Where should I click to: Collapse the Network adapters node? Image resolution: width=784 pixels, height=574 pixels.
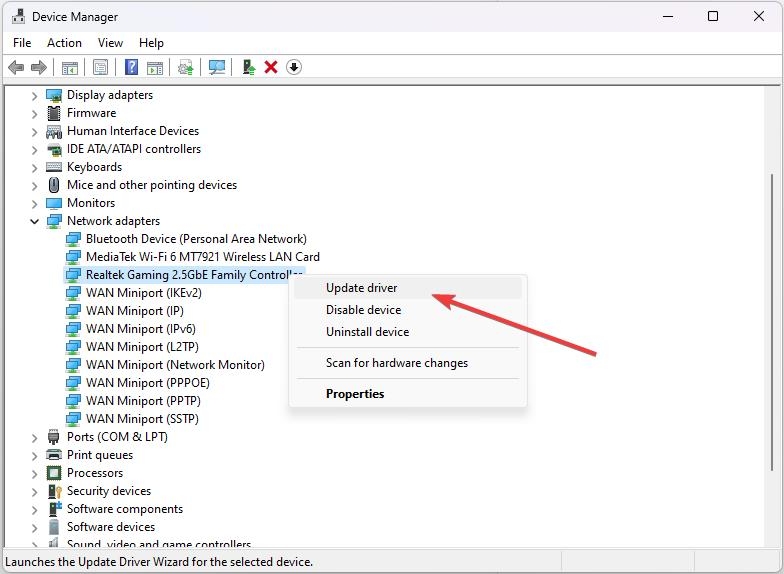point(34,221)
